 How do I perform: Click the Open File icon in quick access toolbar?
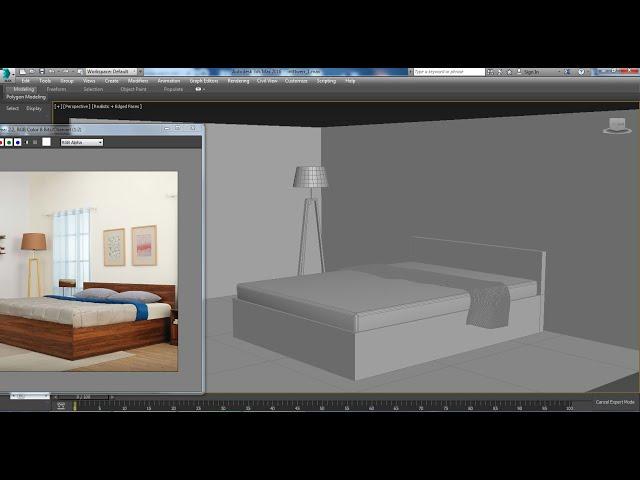[x=32, y=72]
